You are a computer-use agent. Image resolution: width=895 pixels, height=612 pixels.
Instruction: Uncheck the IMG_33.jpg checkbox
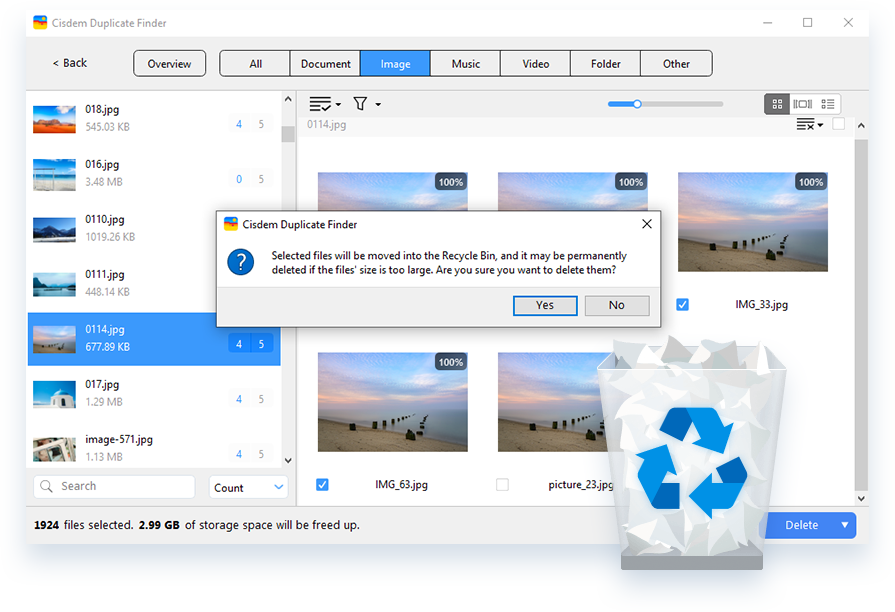click(x=682, y=304)
